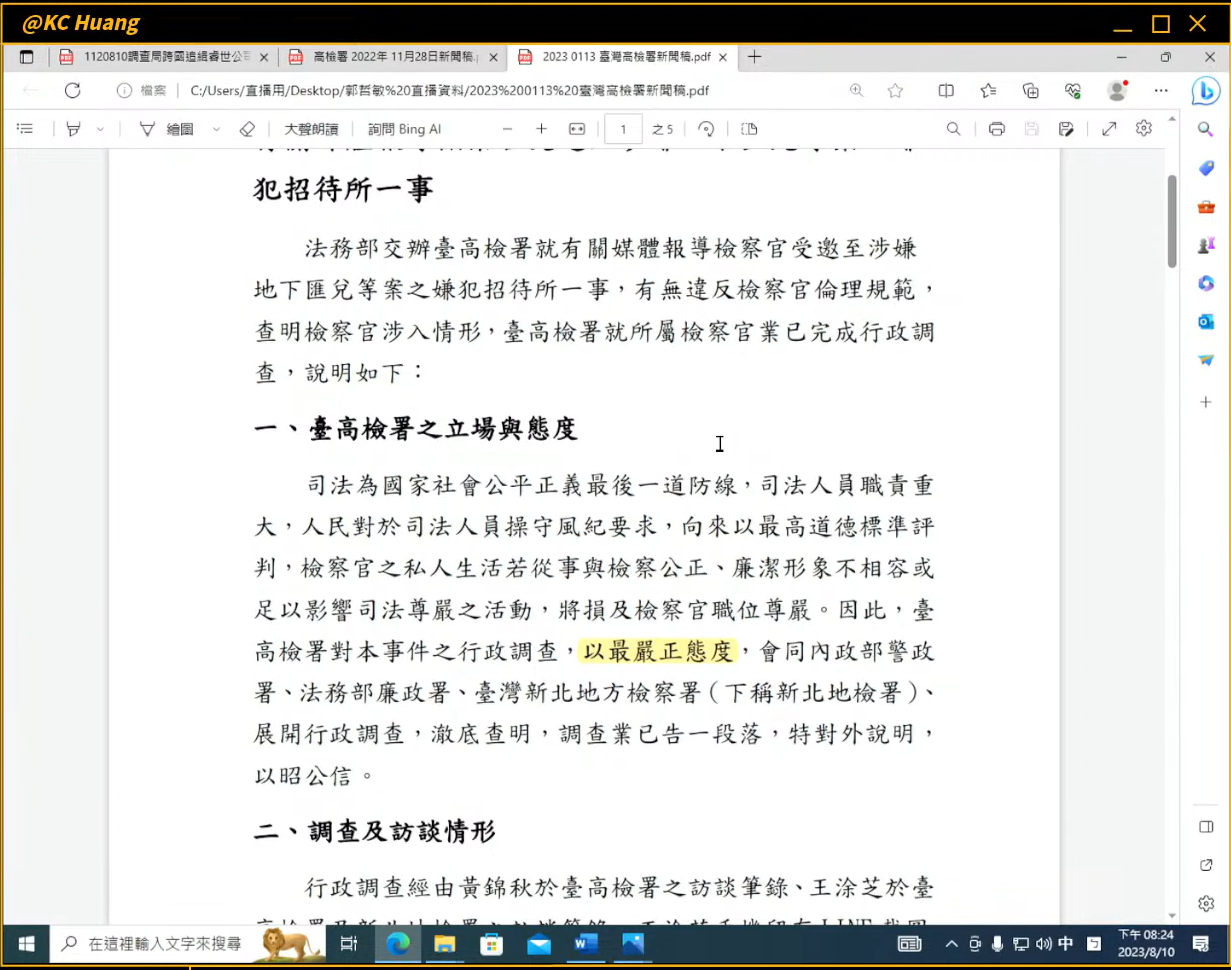Click the 大聲朗讀 read aloud button

point(311,129)
